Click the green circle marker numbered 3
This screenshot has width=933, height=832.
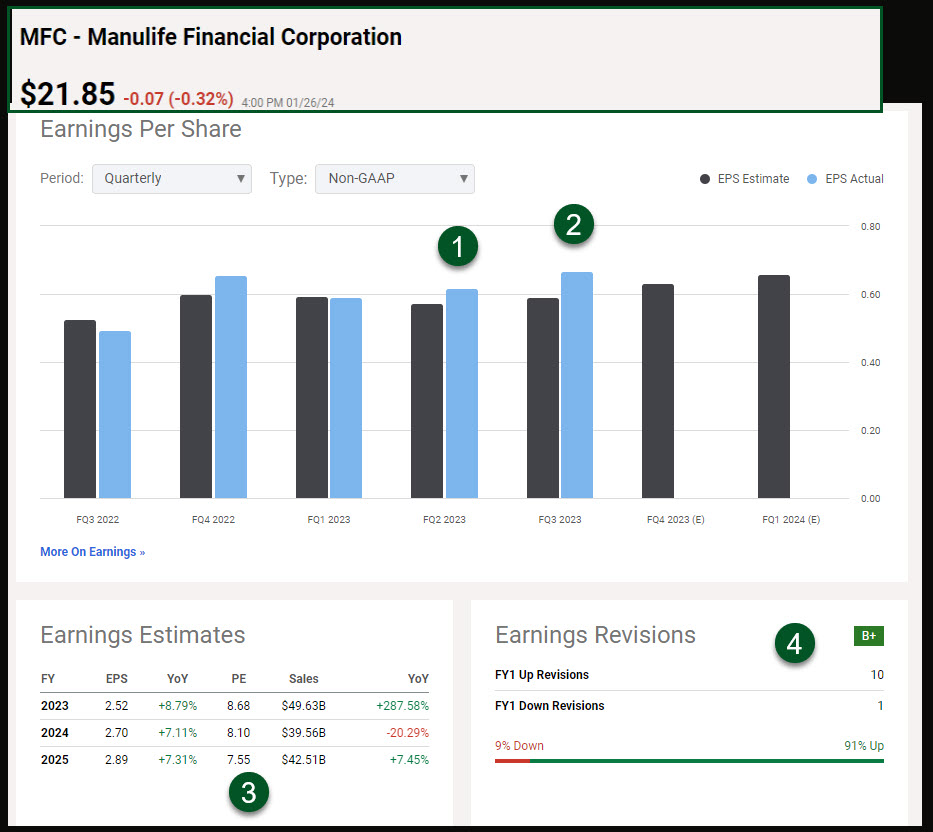(249, 793)
